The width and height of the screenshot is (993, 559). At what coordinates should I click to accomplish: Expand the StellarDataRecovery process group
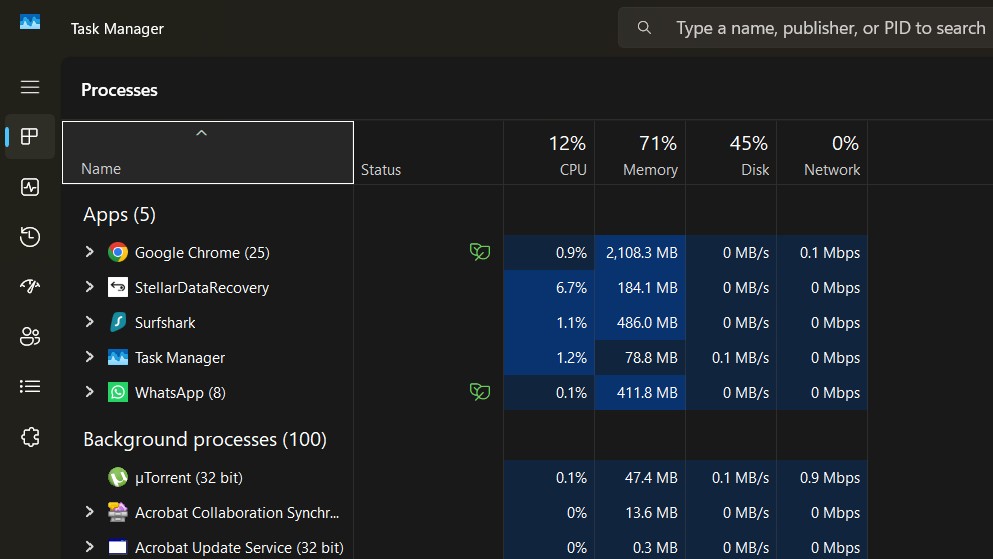[89, 287]
